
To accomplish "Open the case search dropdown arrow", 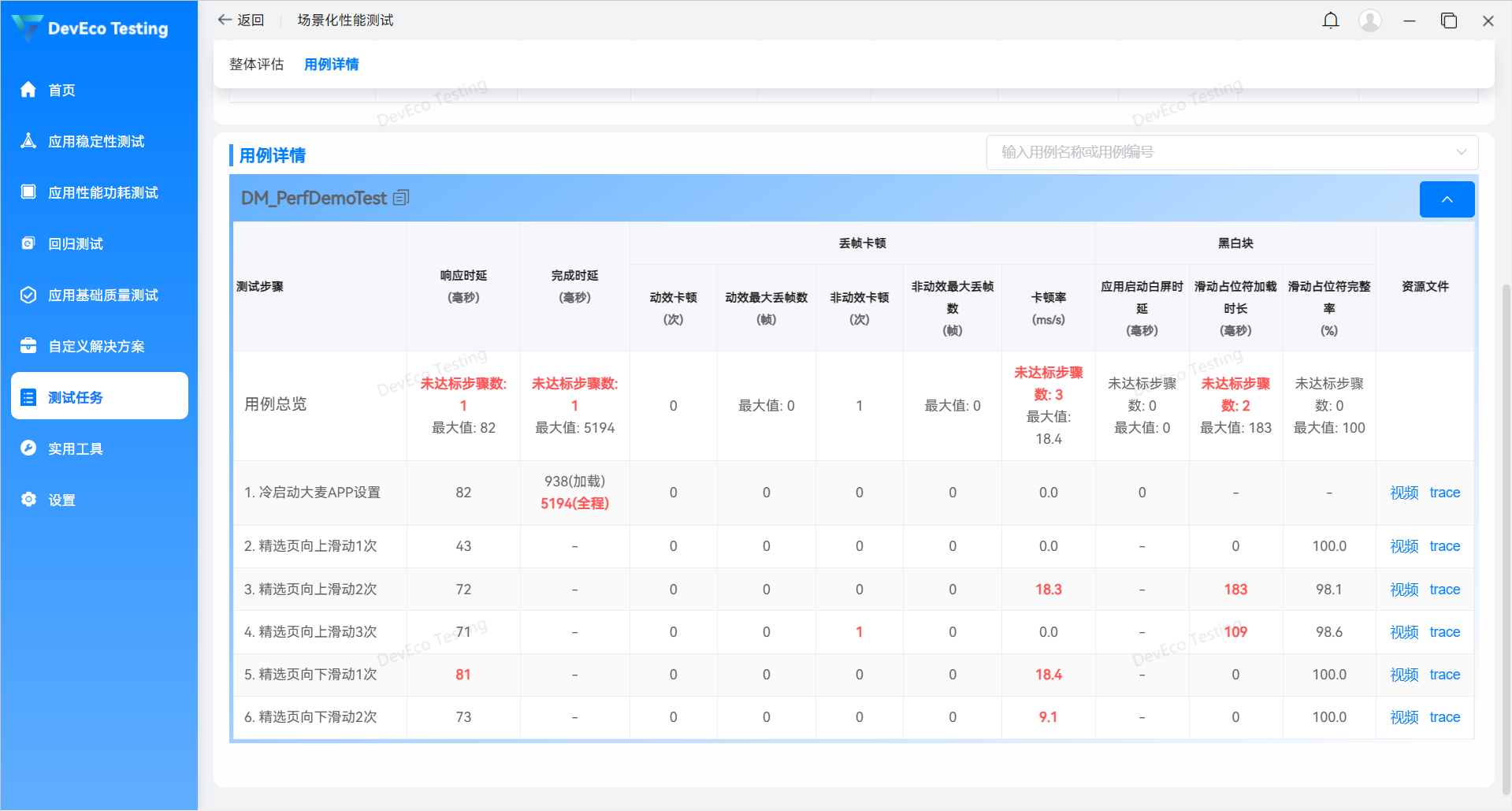I will tap(1462, 152).
